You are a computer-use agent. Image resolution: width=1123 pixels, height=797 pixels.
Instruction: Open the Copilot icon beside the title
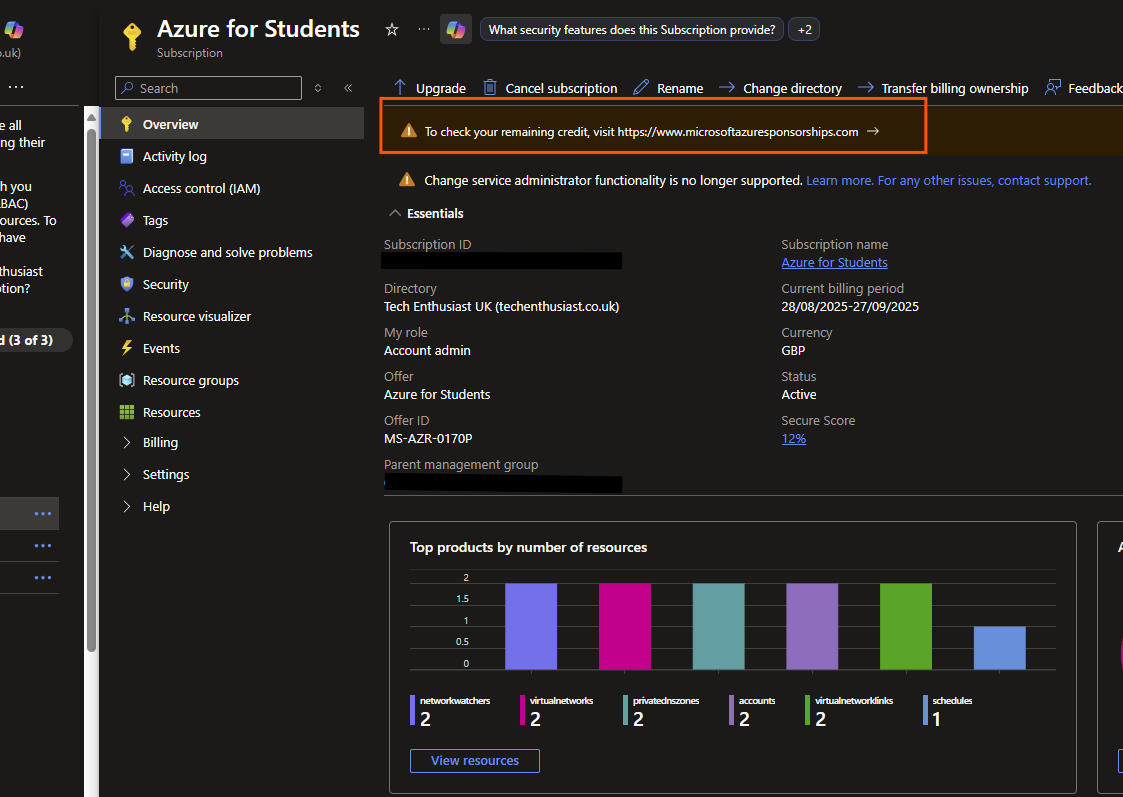point(456,29)
